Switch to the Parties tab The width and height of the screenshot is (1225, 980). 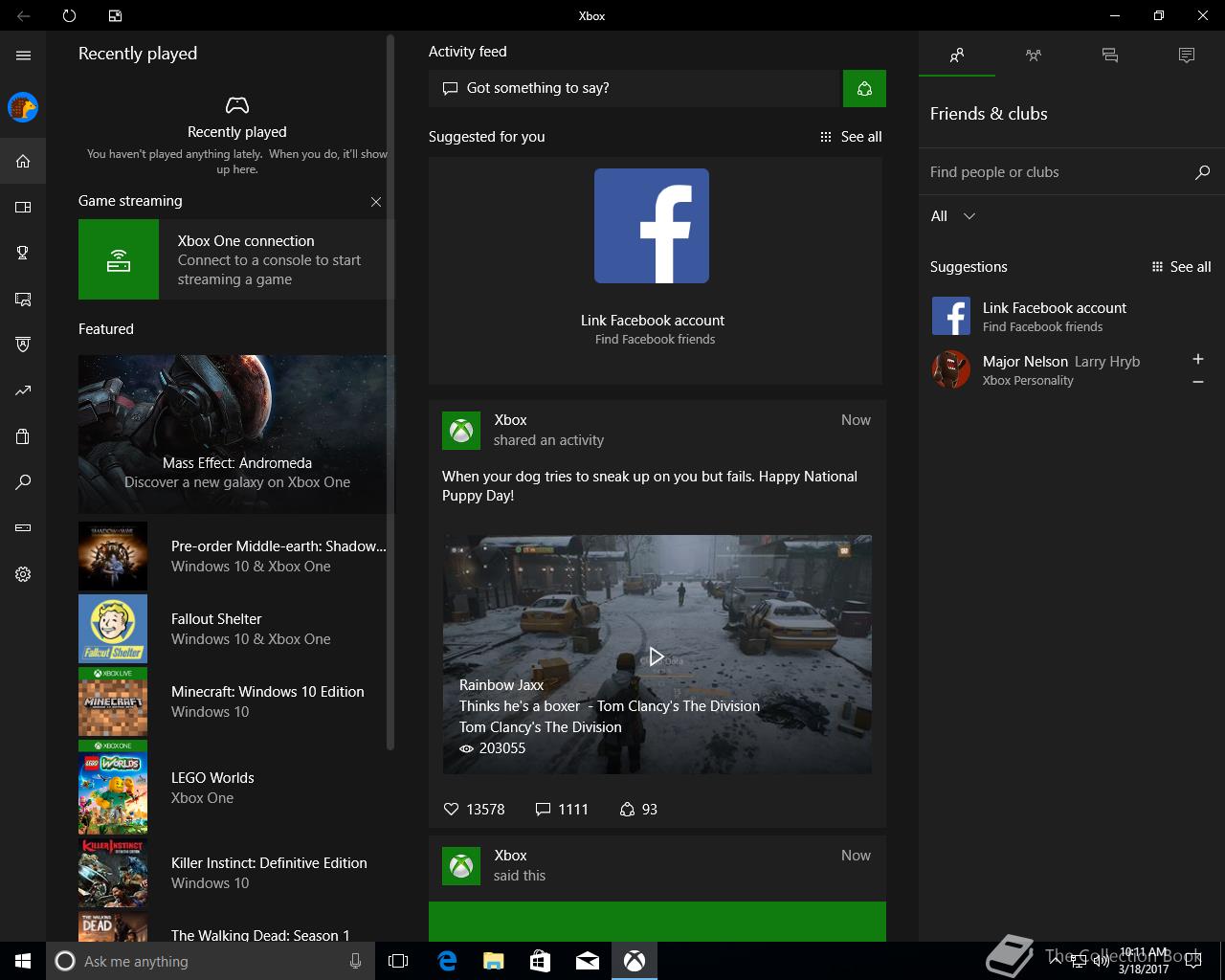click(1034, 56)
